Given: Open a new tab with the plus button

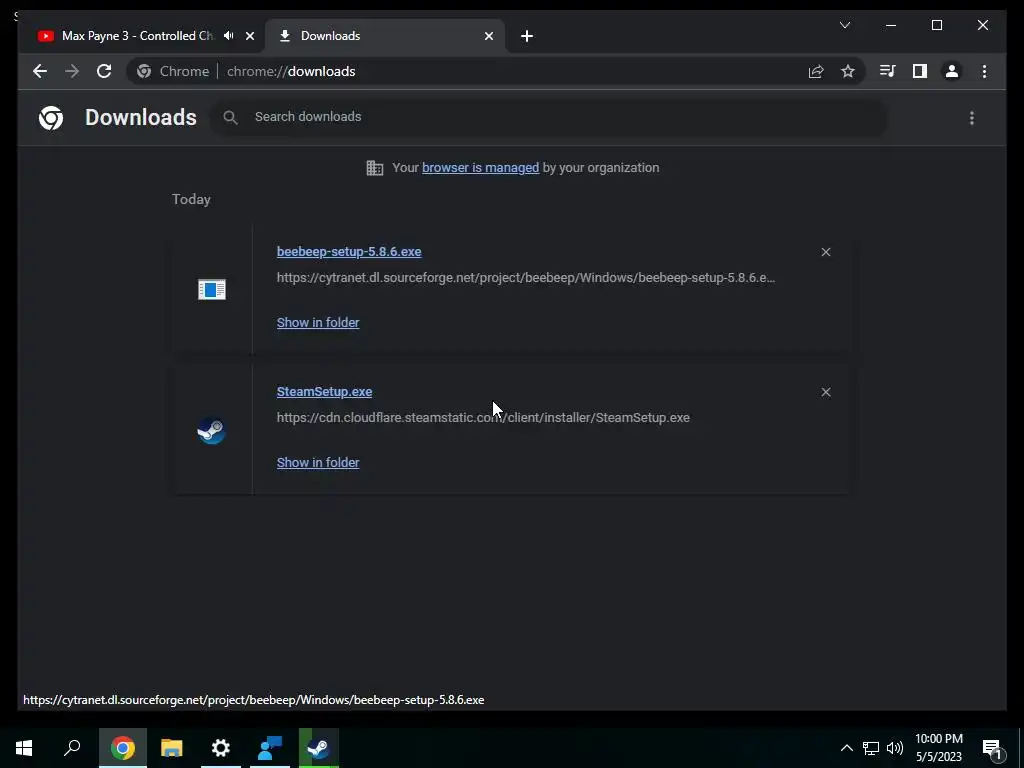Looking at the screenshot, I should 527,36.
